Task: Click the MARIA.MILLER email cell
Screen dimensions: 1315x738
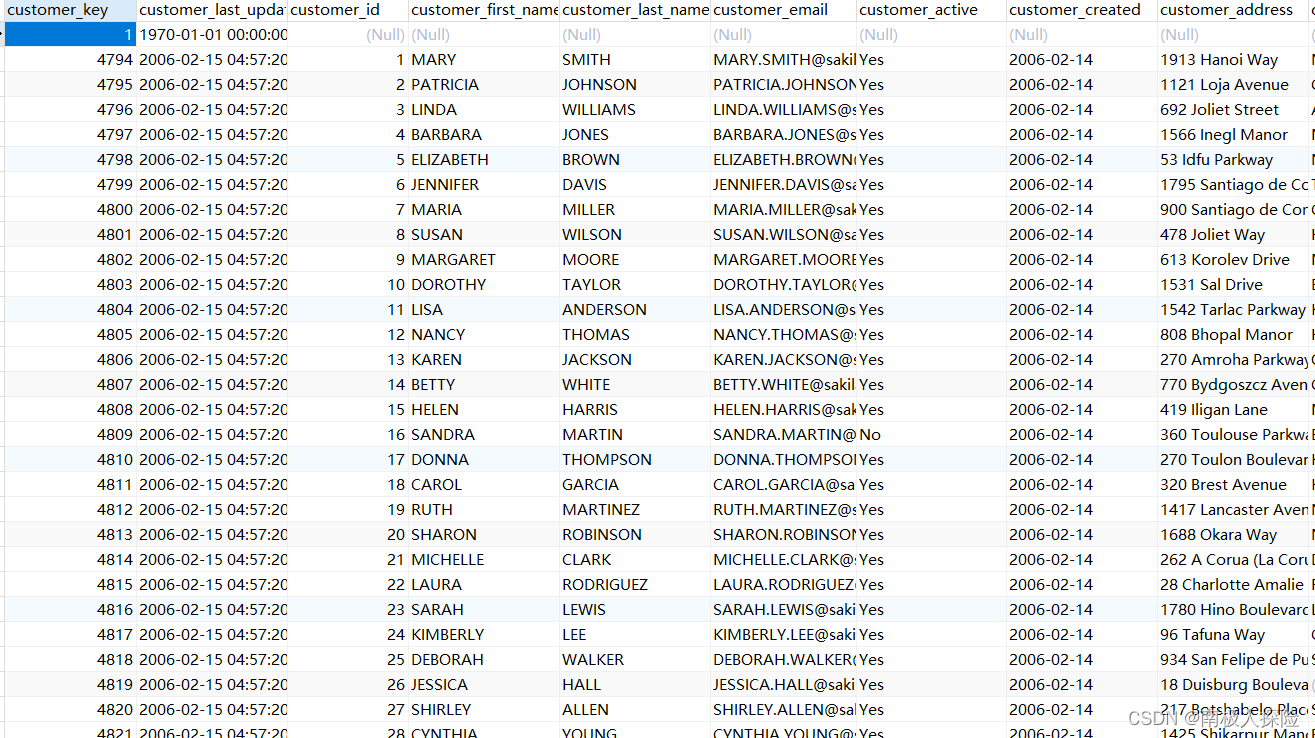Action: point(784,209)
